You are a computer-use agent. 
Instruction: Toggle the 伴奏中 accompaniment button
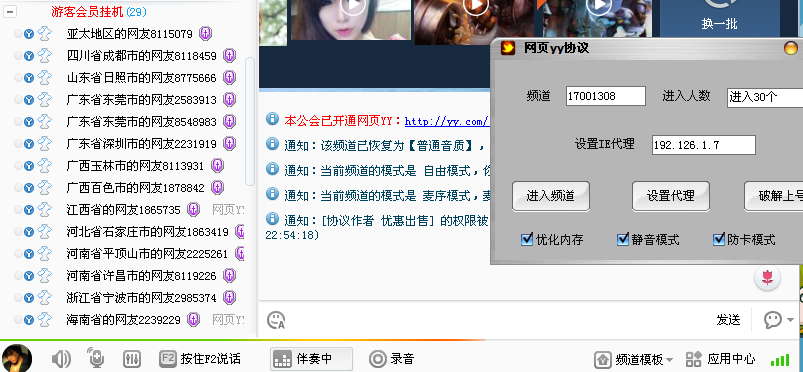click(x=311, y=359)
